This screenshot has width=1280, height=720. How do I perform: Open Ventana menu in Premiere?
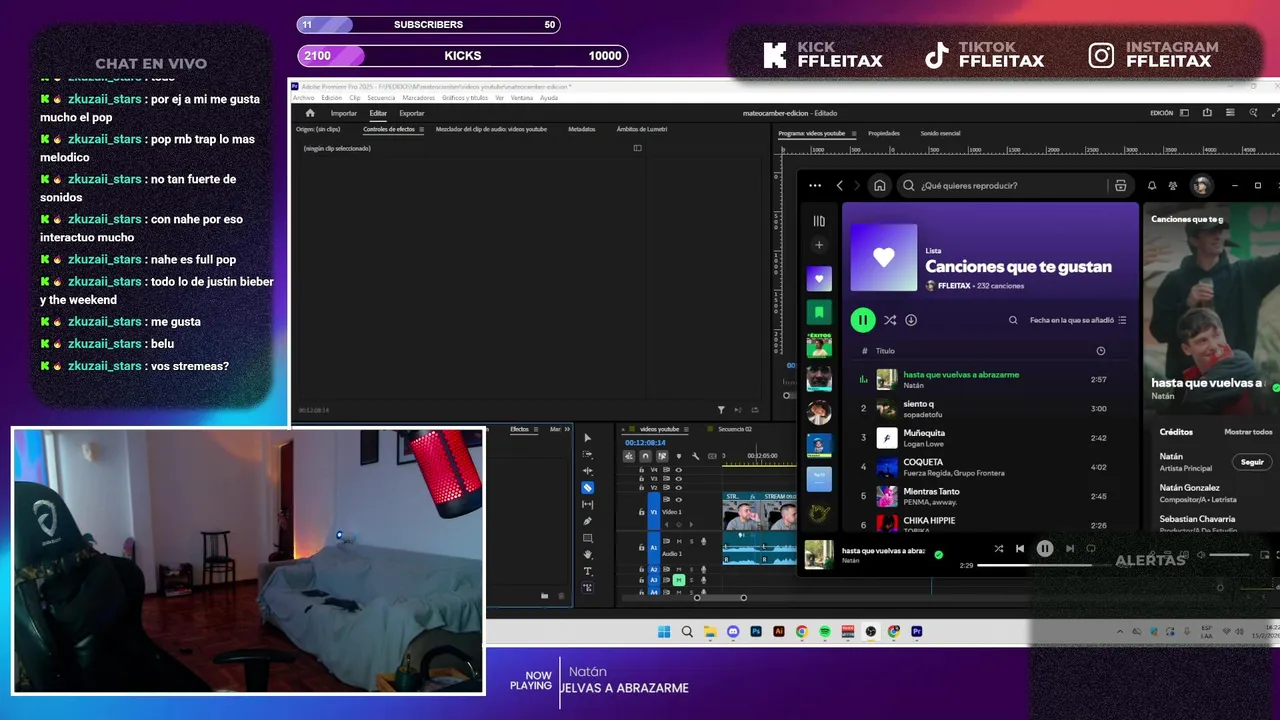(x=521, y=98)
